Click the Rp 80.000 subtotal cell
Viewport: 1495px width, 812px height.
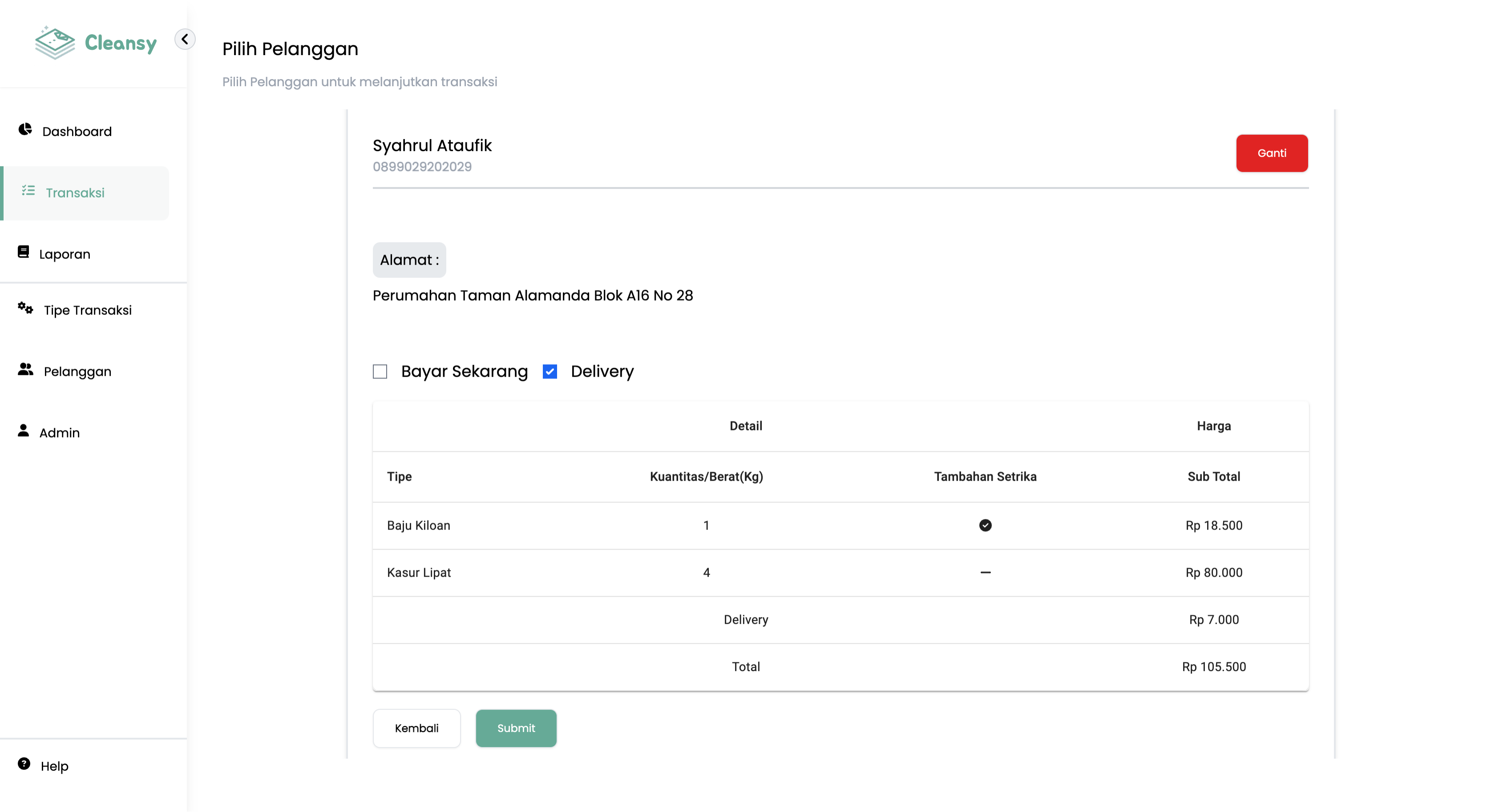[1214, 572]
